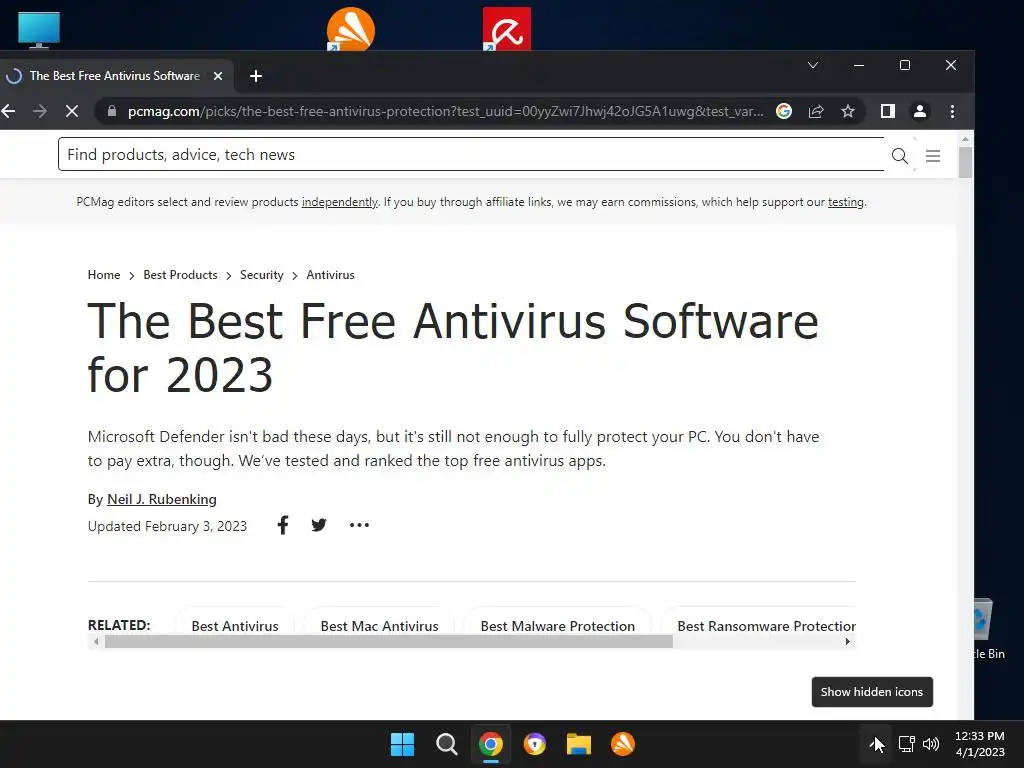
Task: Click the page vertical scrollbar thumb
Action: (x=965, y=162)
